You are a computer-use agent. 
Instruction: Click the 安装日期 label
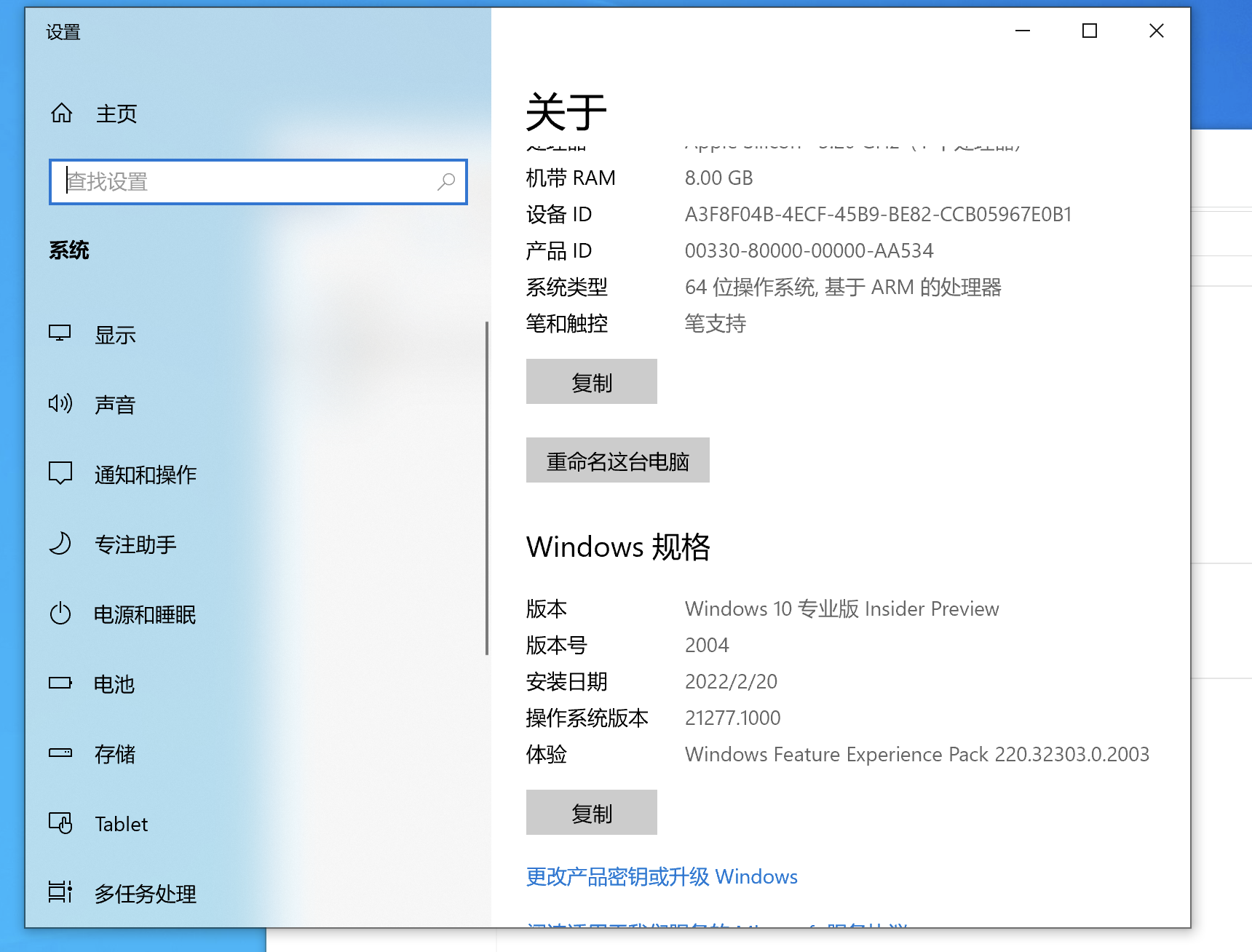[x=567, y=681]
